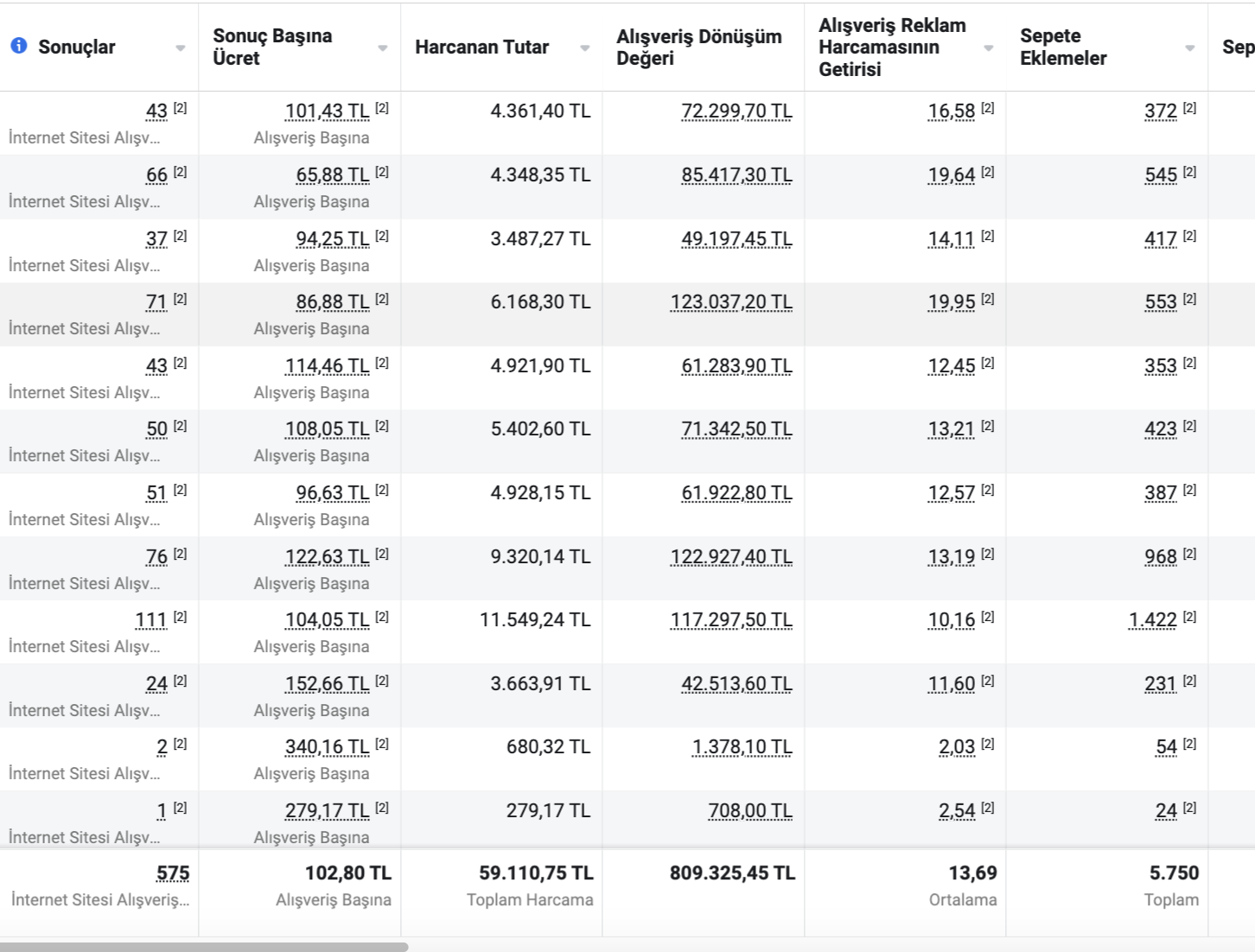
Task: Open the Harcanan Tutar column dropdown
Action: pyautogui.click(x=584, y=48)
